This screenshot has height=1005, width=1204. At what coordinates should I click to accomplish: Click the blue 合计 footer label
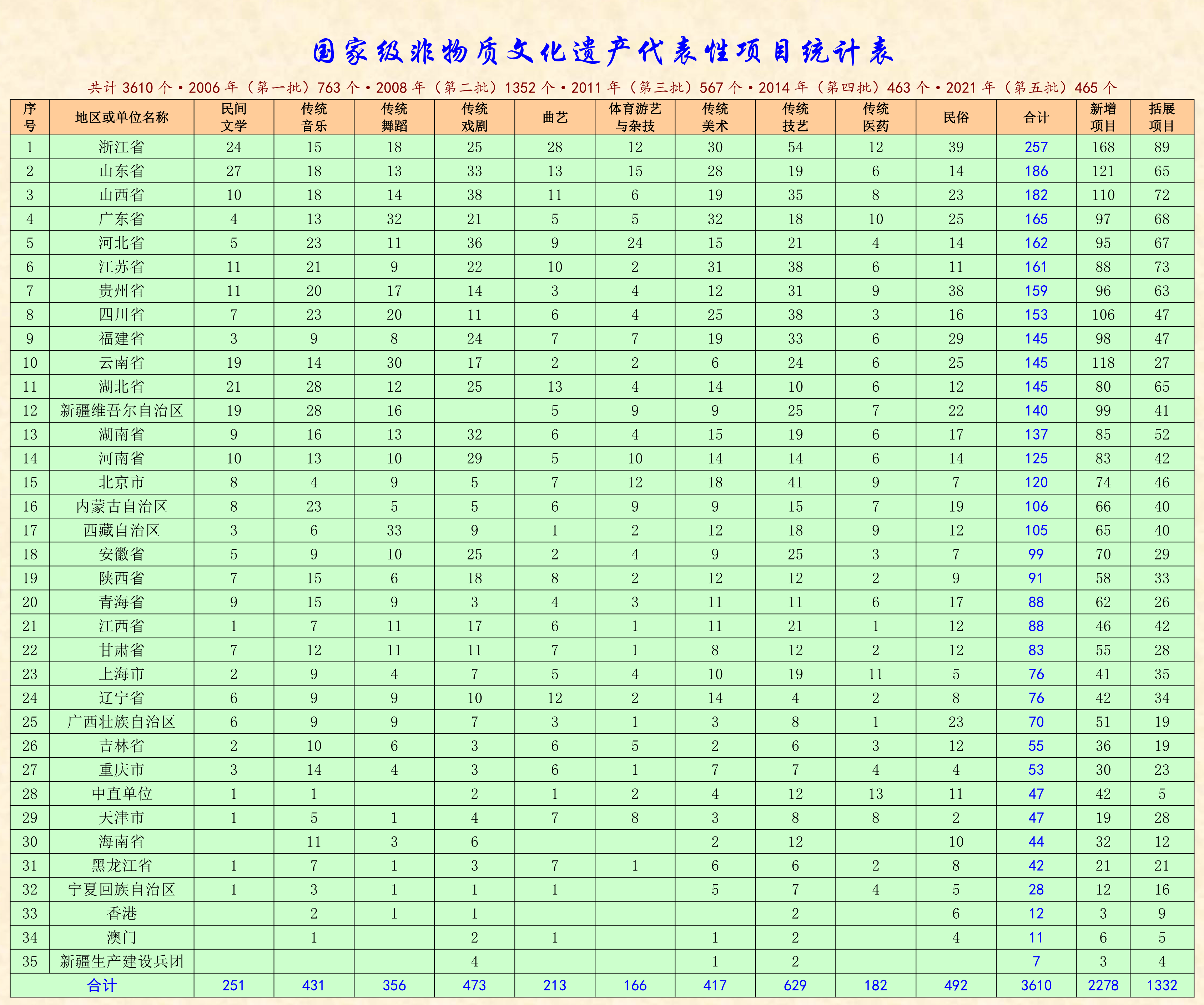pyautogui.click(x=102, y=985)
